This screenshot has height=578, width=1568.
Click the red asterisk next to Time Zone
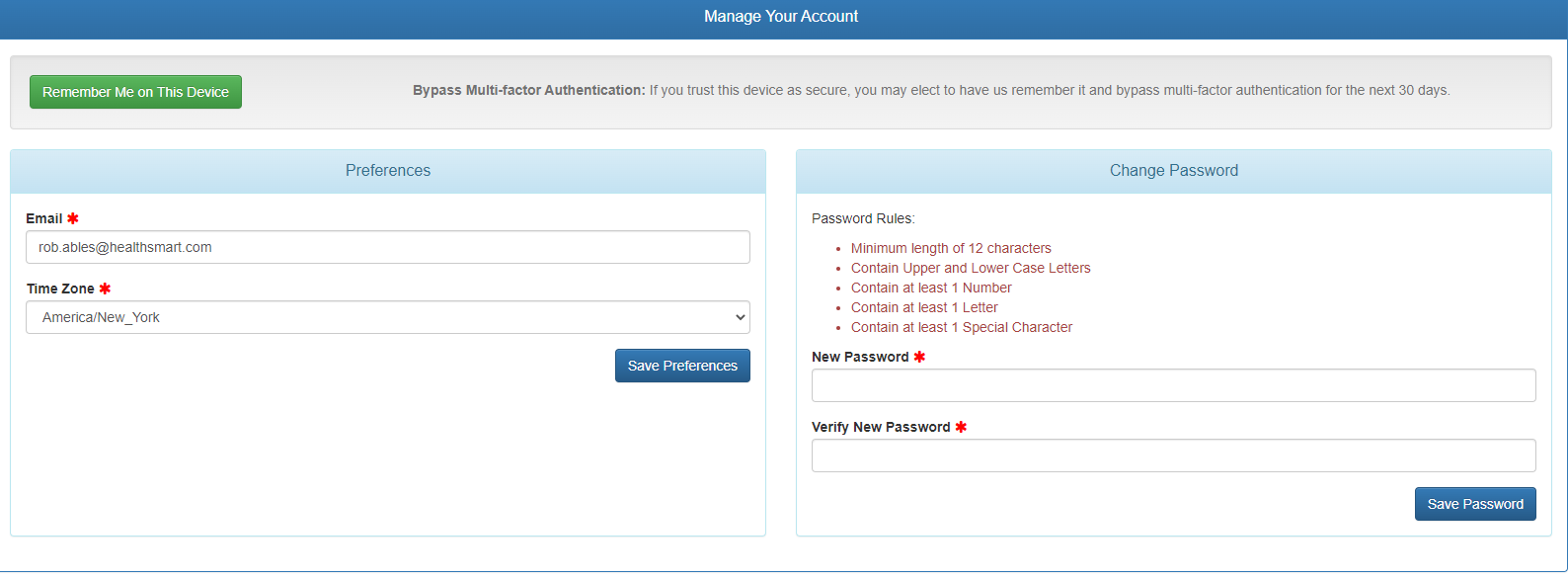[x=105, y=289]
